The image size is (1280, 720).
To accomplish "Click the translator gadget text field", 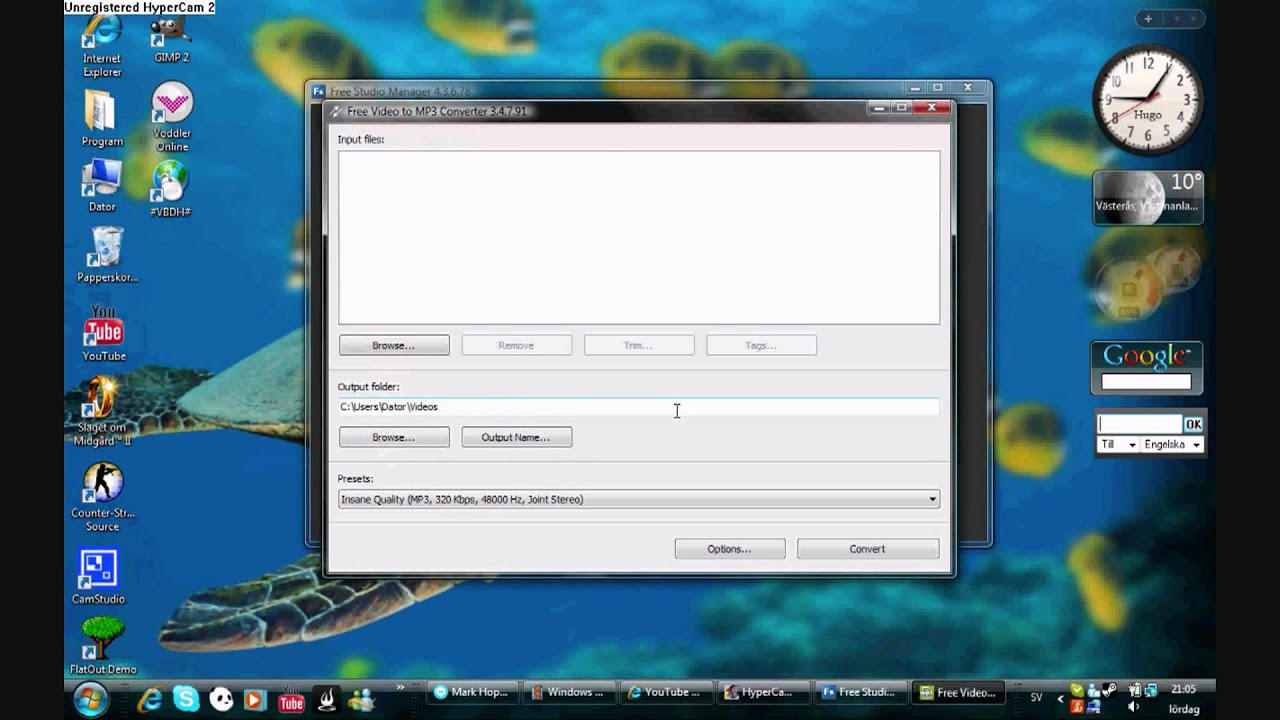I will click(x=1140, y=424).
